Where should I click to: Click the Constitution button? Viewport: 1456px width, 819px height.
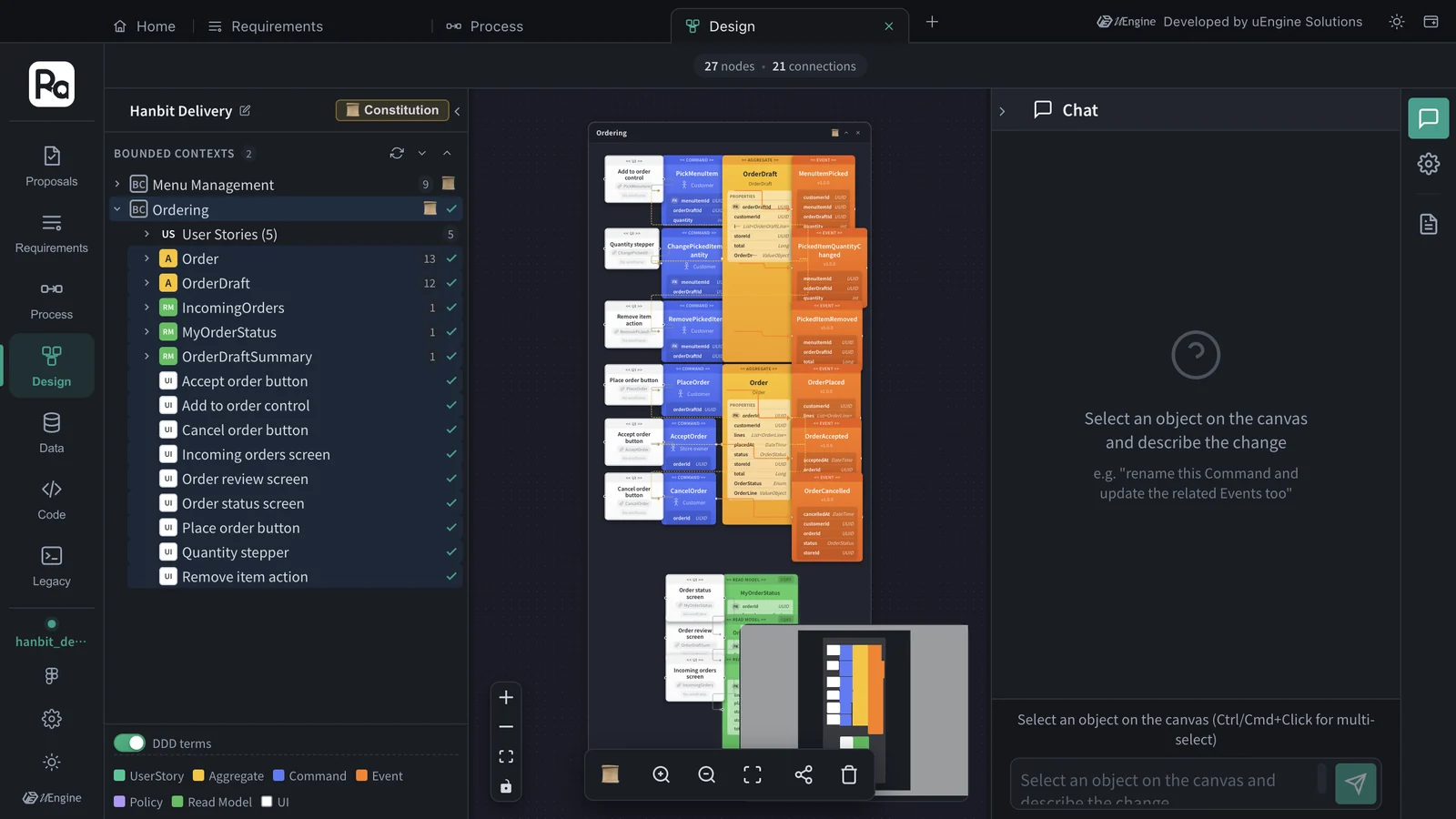pyautogui.click(x=392, y=110)
